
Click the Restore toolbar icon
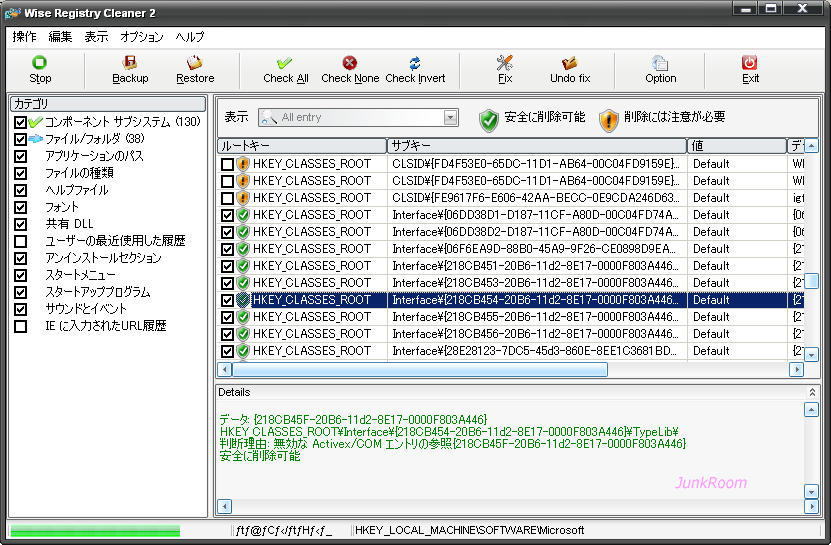point(195,63)
